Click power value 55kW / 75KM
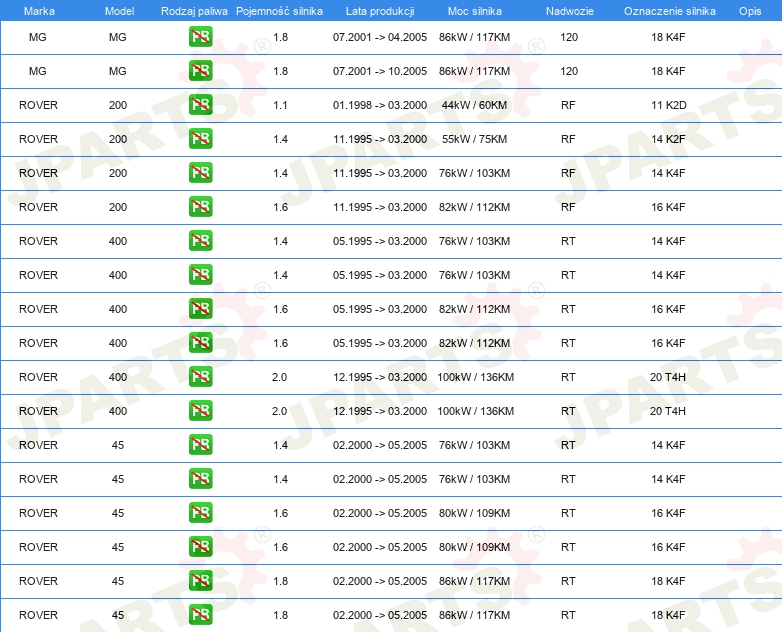 pyautogui.click(x=474, y=139)
